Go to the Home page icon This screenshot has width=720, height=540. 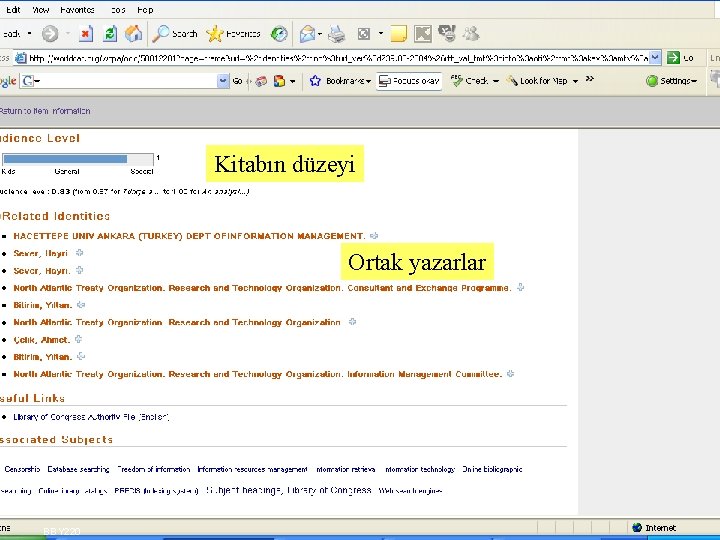pos(134,34)
